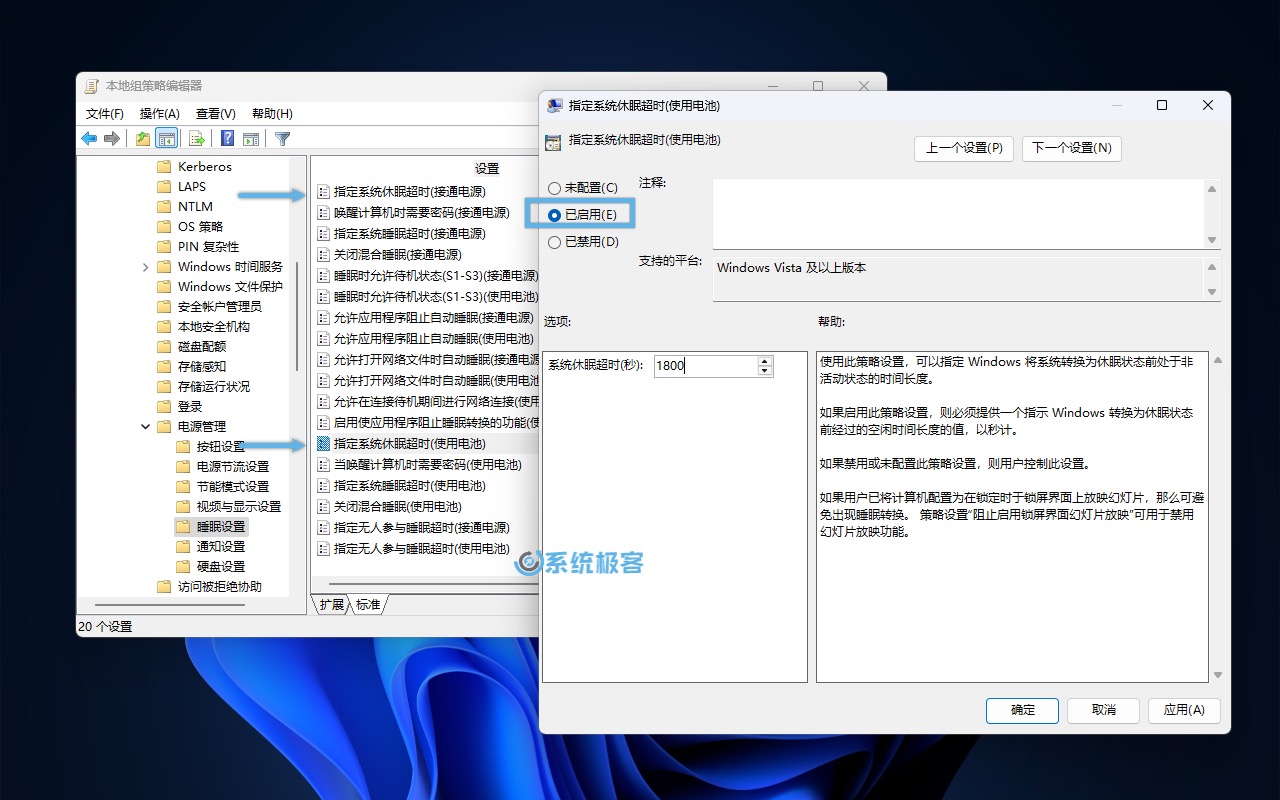The image size is (1280, 800).
Task: Click the Up One Level folder toolbar icon
Action: [x=143, y=139]
